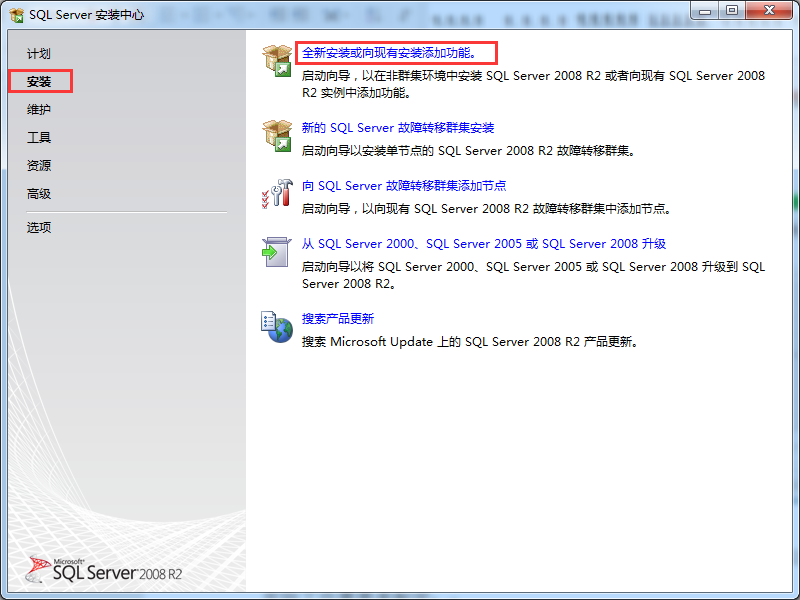Click the new standalone installation package icon
The image size is (800, 600).
click(x=277, y=61)
